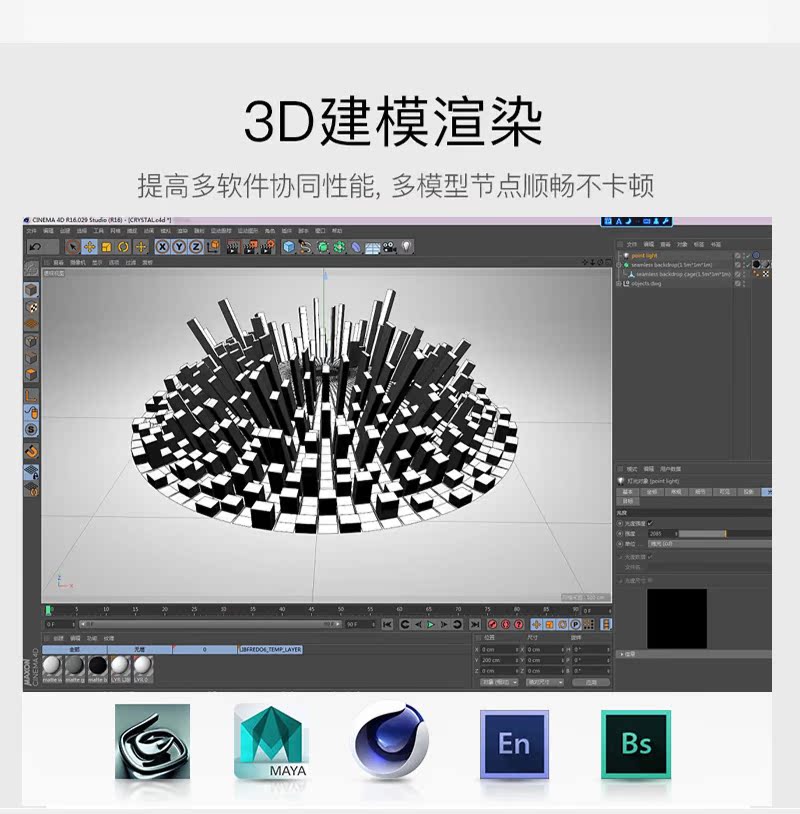
Task: Click the blue deformer capsule icon
Action: (356, 248)
